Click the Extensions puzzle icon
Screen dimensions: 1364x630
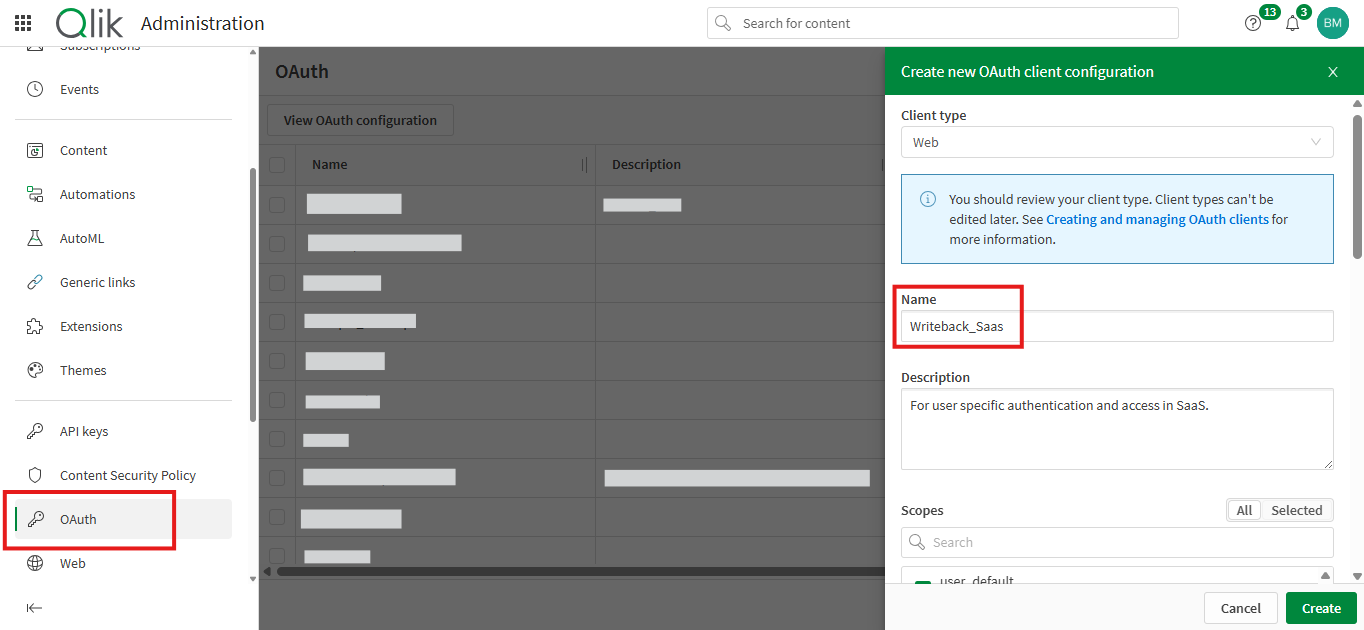point(35,326)
